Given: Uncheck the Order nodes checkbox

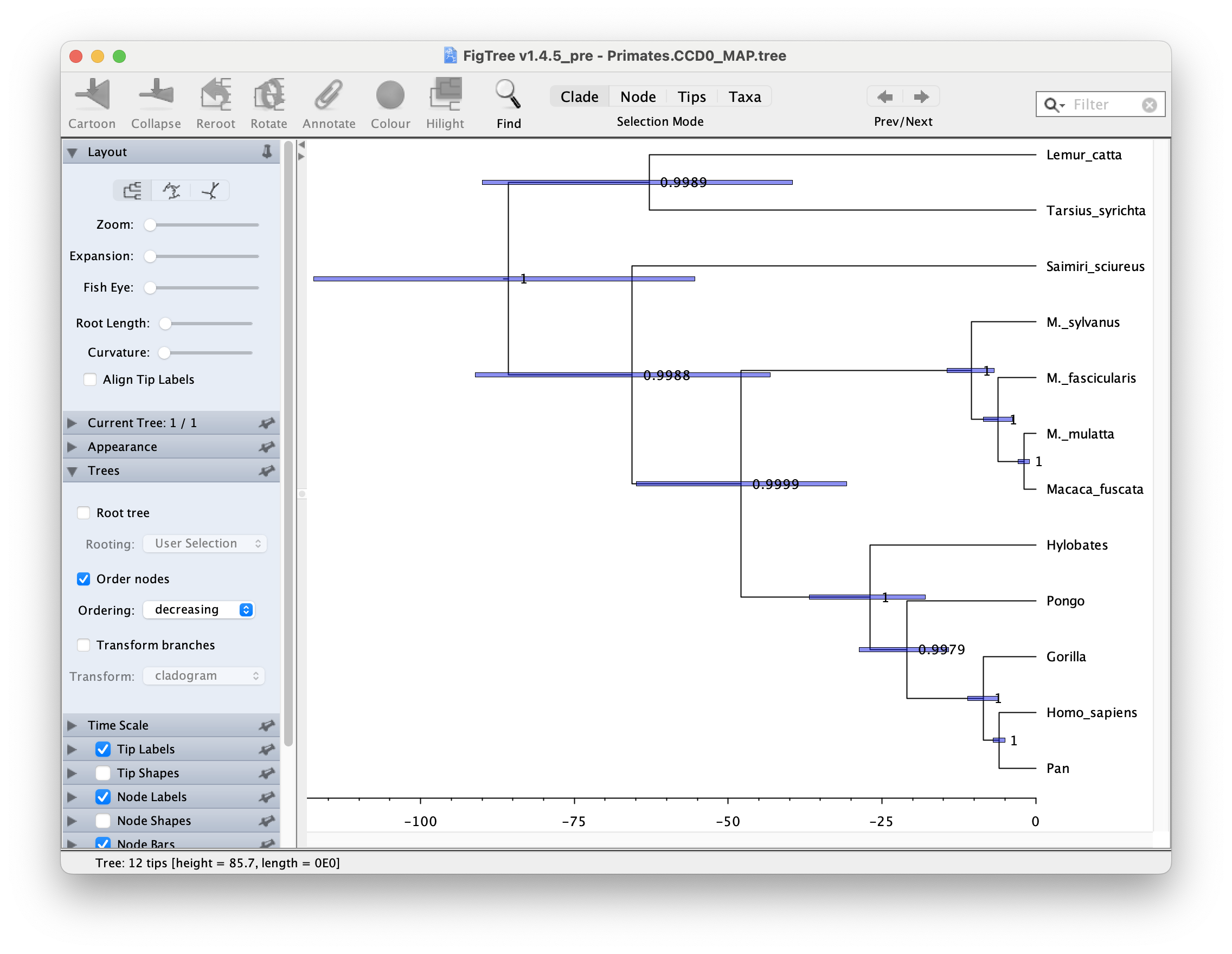Looking at the screenshot, I should tap(84, 579).
